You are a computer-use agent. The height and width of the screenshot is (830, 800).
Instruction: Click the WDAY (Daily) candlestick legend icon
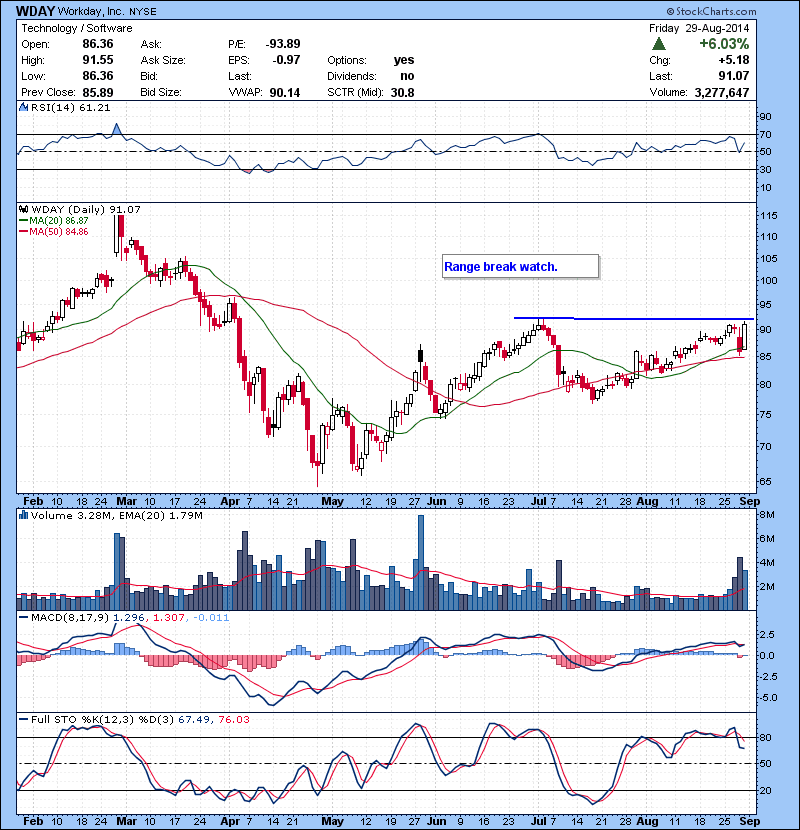[24, 209]
